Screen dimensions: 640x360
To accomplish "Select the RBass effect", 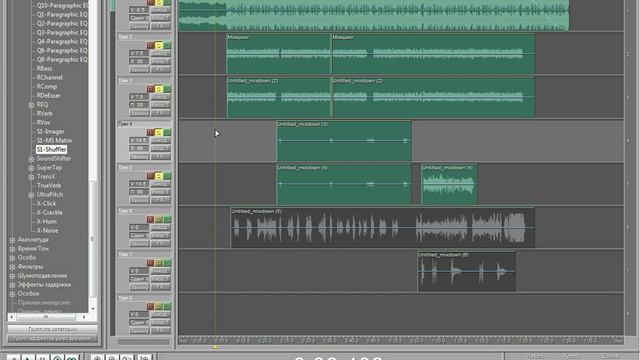I will 44,69.
